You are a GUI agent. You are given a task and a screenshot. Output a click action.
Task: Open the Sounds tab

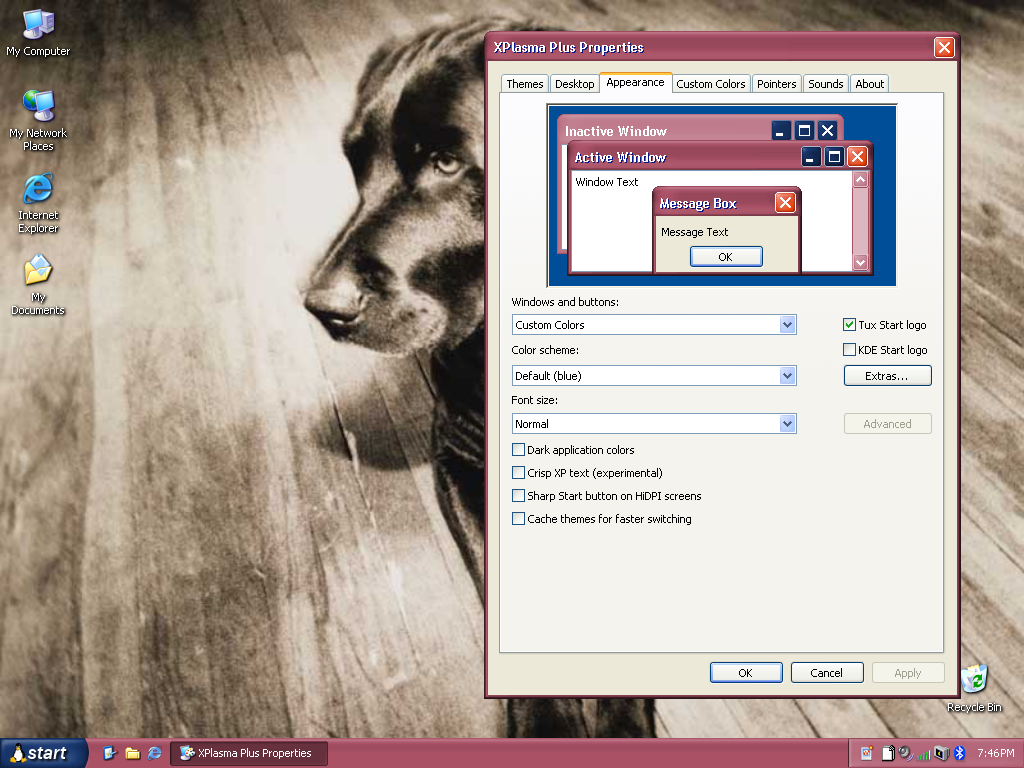[825, 84]
